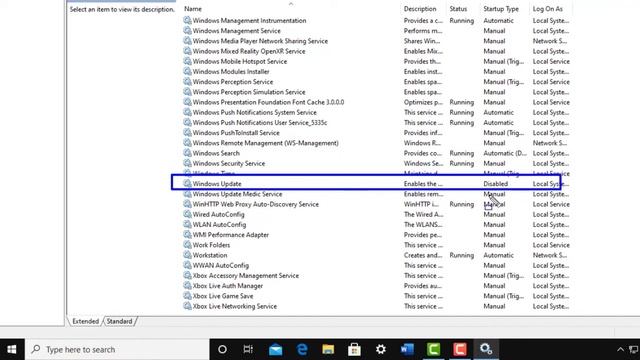Click Disabled startup type of Windows Update
640x360 pixels.
(x=496, y=184)
